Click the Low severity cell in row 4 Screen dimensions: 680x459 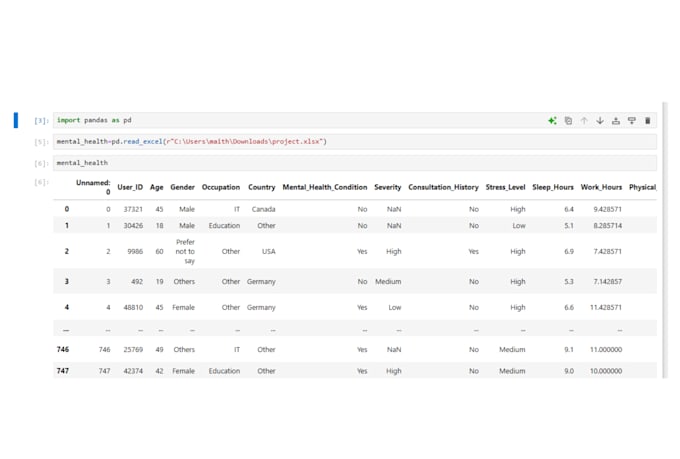[x=395, y=307]
